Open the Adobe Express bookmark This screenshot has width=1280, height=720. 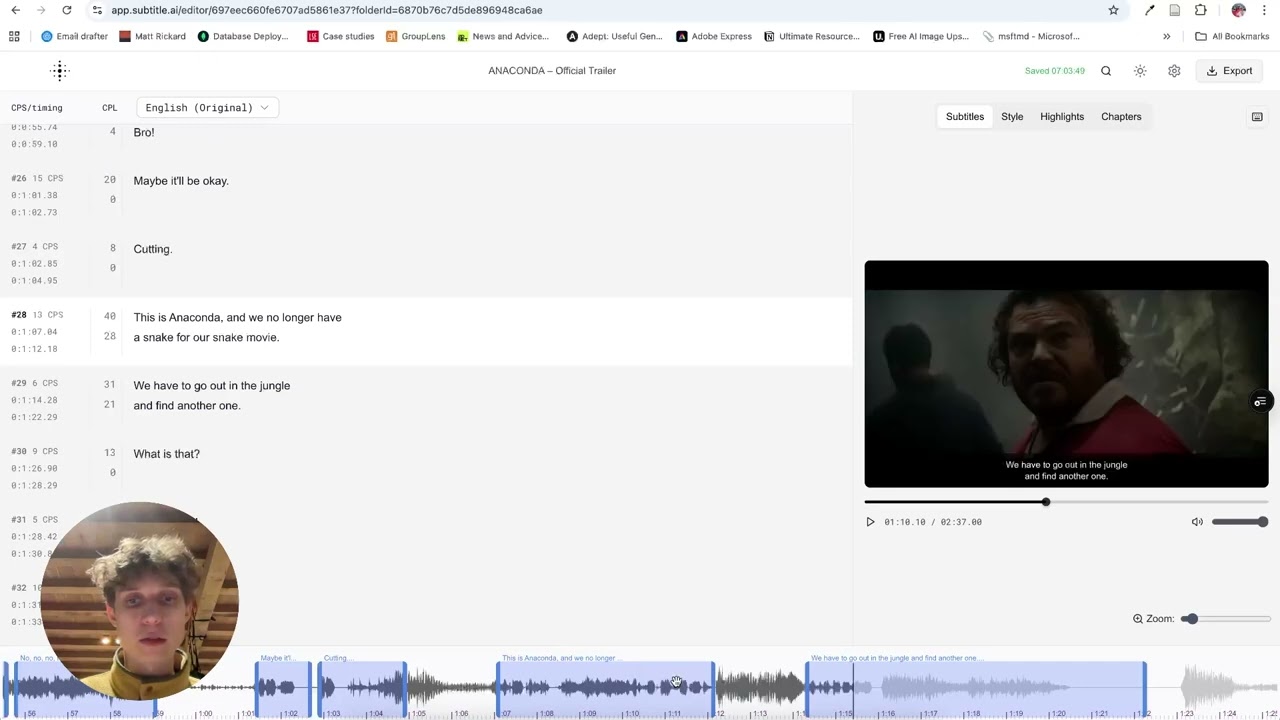pyautogui.click(x=714, y=36)
